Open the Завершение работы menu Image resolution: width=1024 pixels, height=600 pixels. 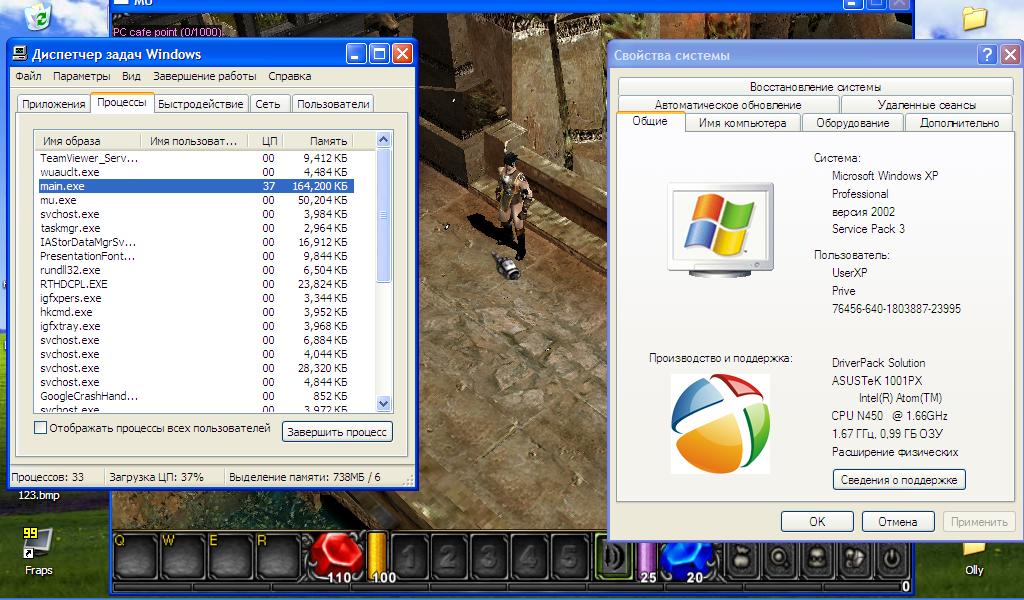point(204,76)
